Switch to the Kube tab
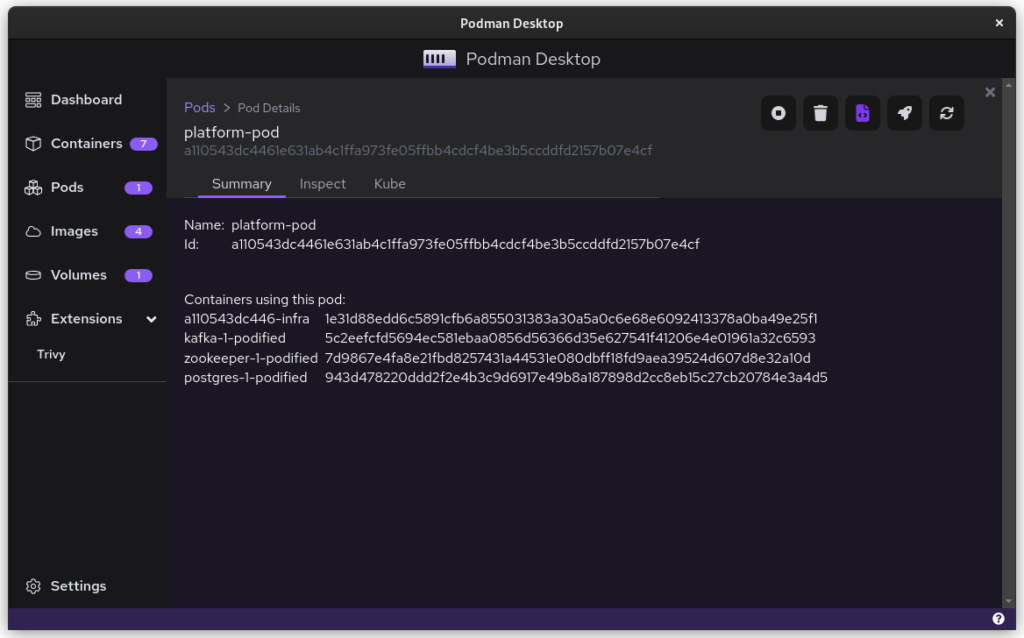 pos(389,184)
